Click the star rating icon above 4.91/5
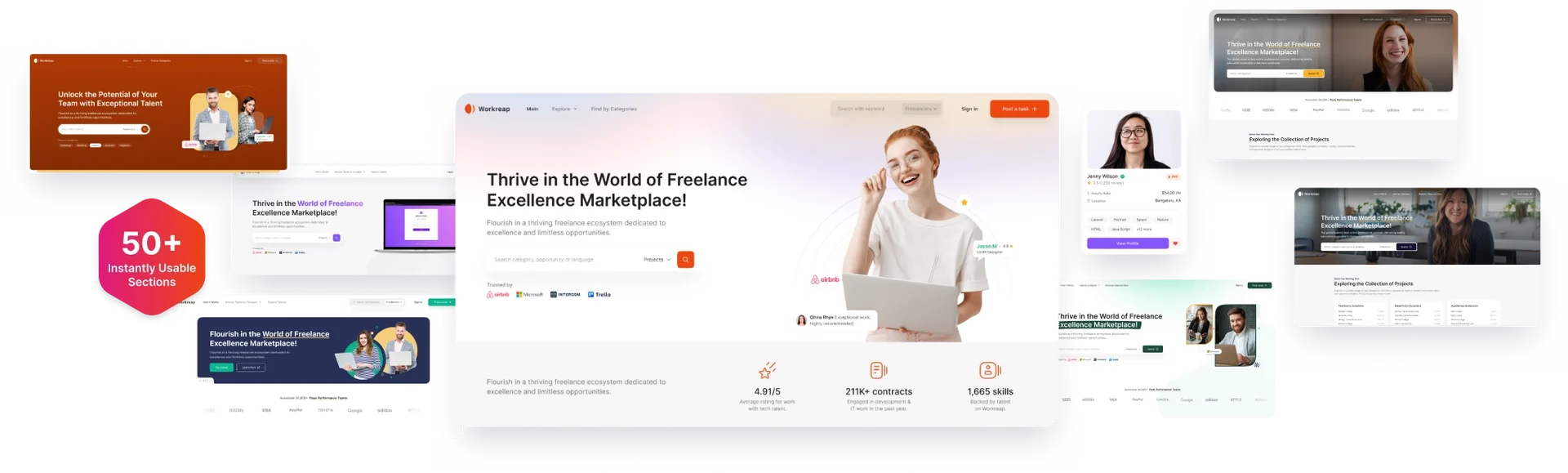1568x473 pixels. [x=767, y=371]
